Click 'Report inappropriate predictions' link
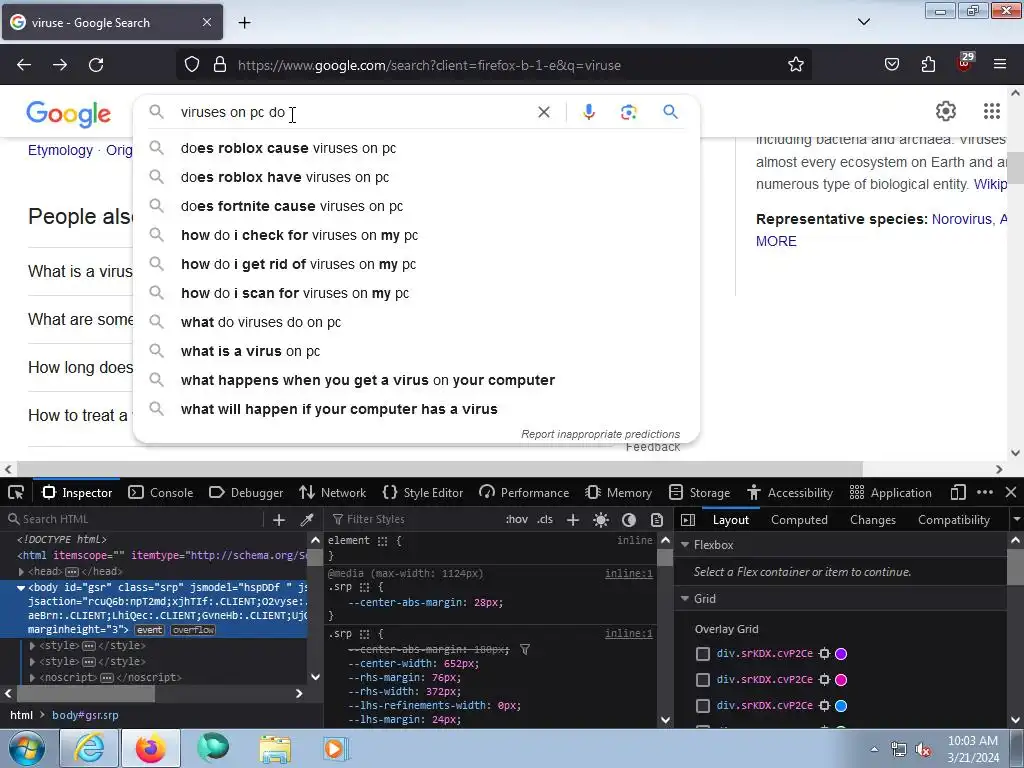Viewport: 1024px width, 768px height. [x=600, y=434]
